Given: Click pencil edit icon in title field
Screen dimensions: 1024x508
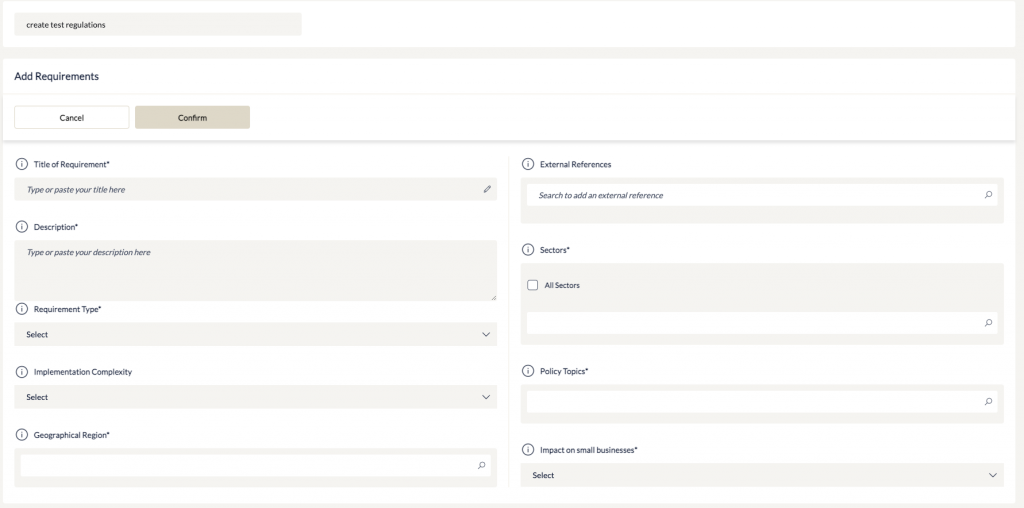Looking at the screenshot, I should pos(487,189).
